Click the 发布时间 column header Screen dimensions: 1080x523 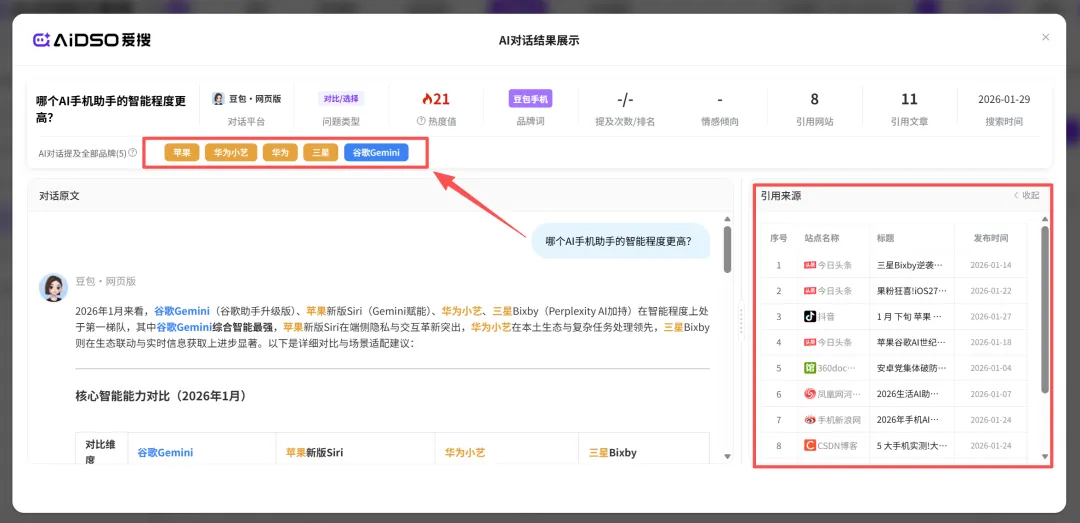(x=990, y=238)
